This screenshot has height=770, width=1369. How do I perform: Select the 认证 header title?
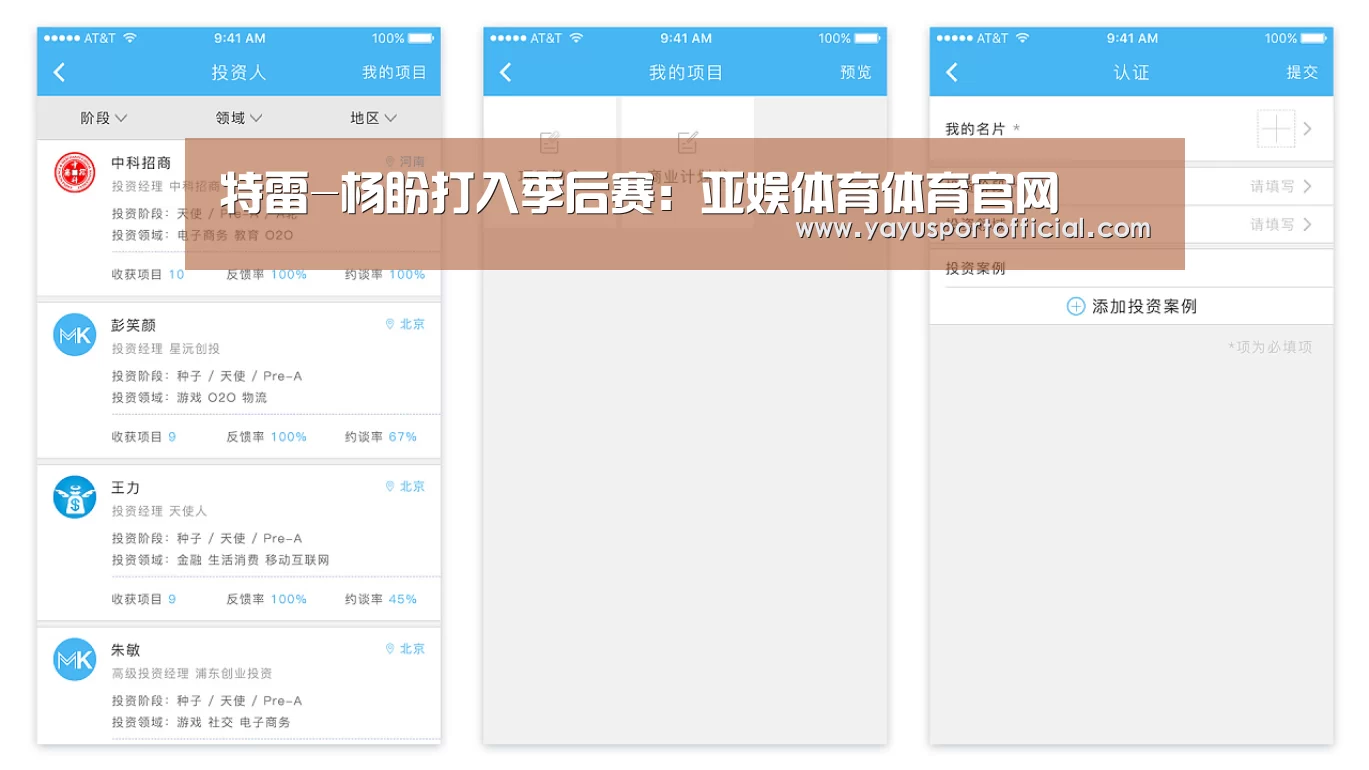click(1131, 72)
